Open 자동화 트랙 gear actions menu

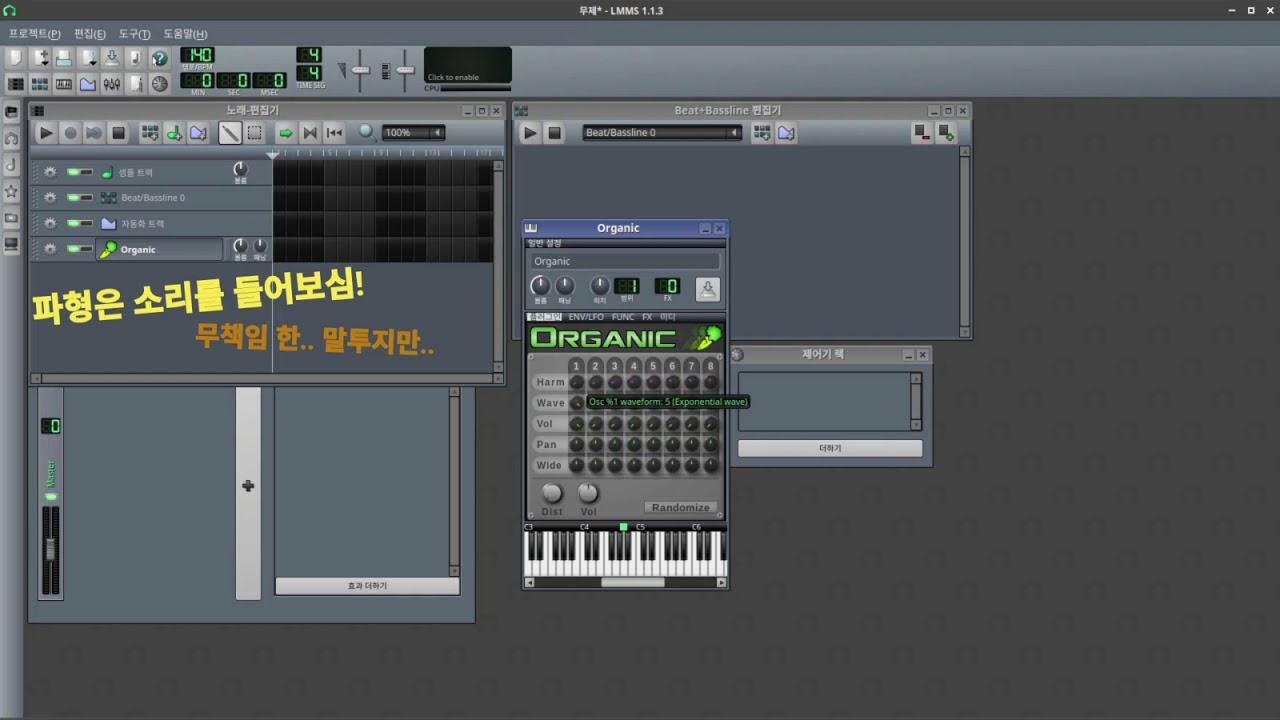[x=49, y=223]
